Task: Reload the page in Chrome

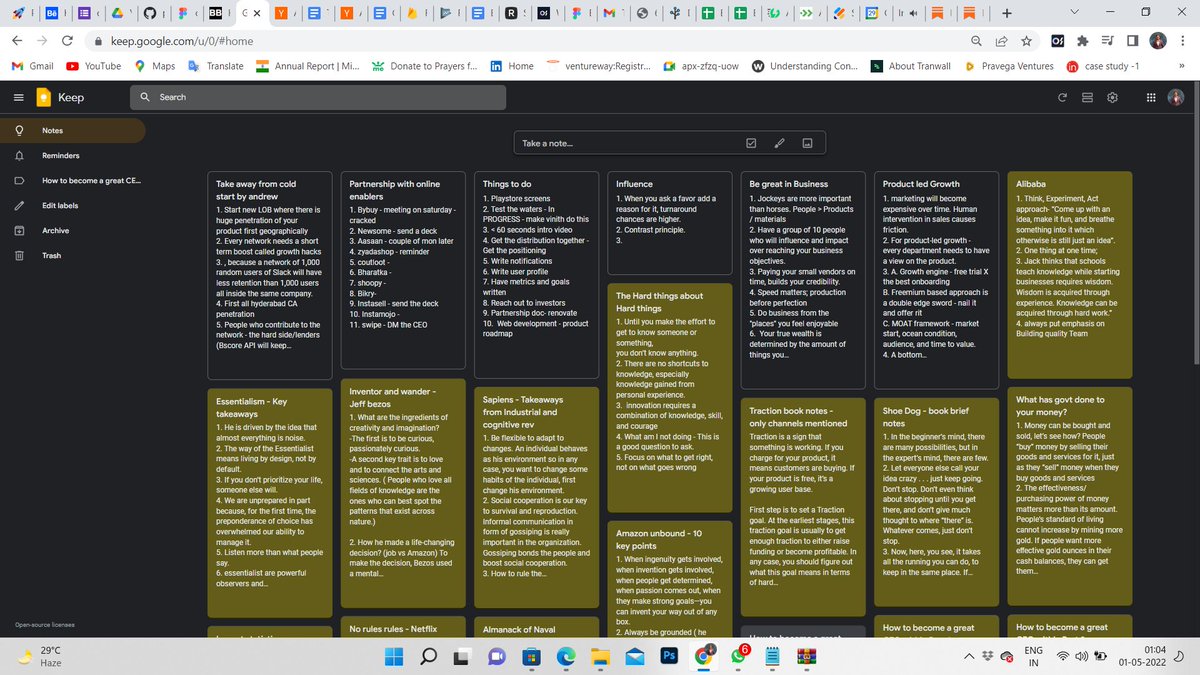Action: (x=67, y=41)
